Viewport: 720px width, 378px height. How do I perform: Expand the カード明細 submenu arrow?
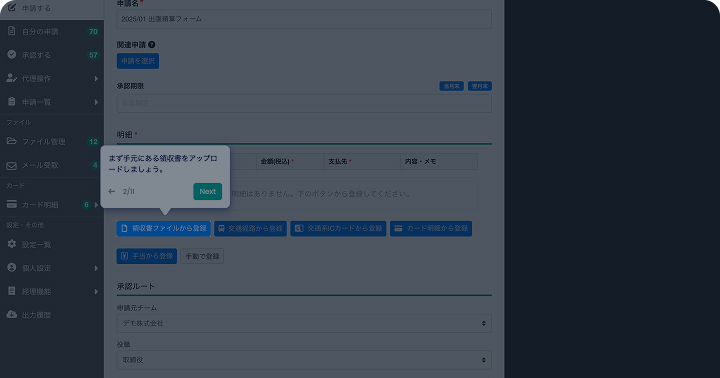[96, 204]
